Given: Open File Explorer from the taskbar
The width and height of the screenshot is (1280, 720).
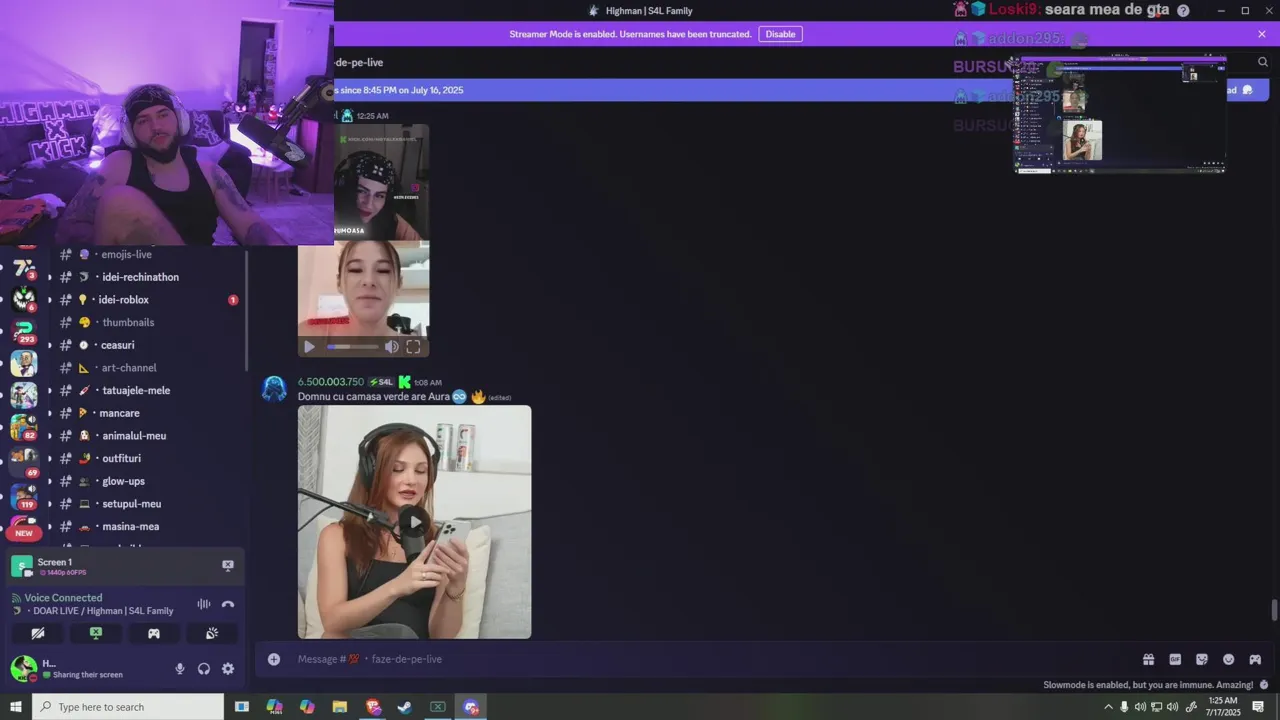Looking at the screenshot, I should (x=340, y=707).
